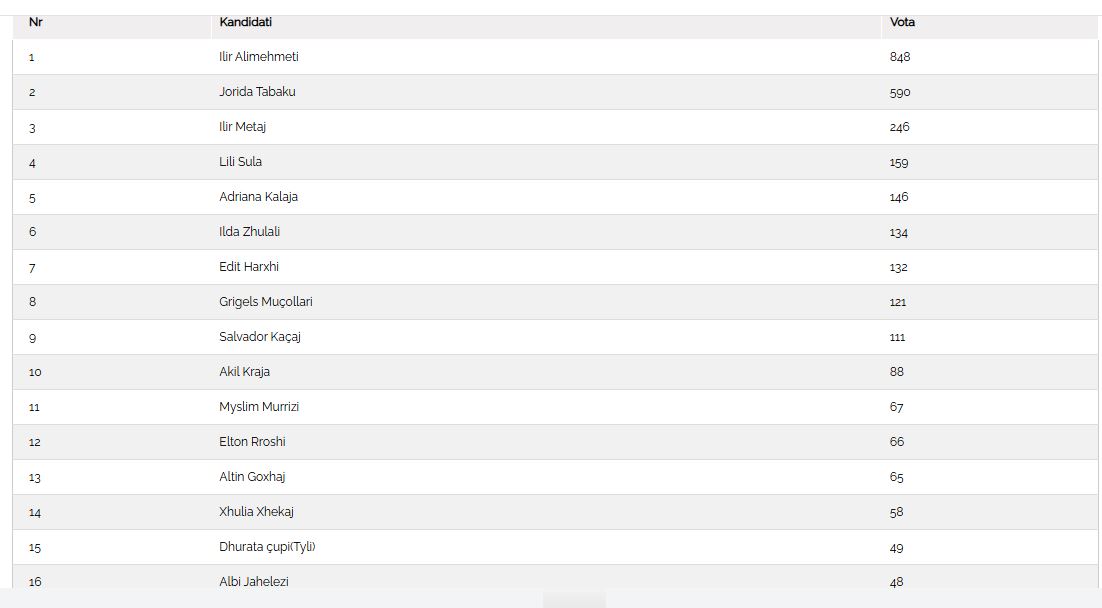1102x608 pixels.
Task: Select the Edit Harxhi entry
Action: tap(248, 267)
